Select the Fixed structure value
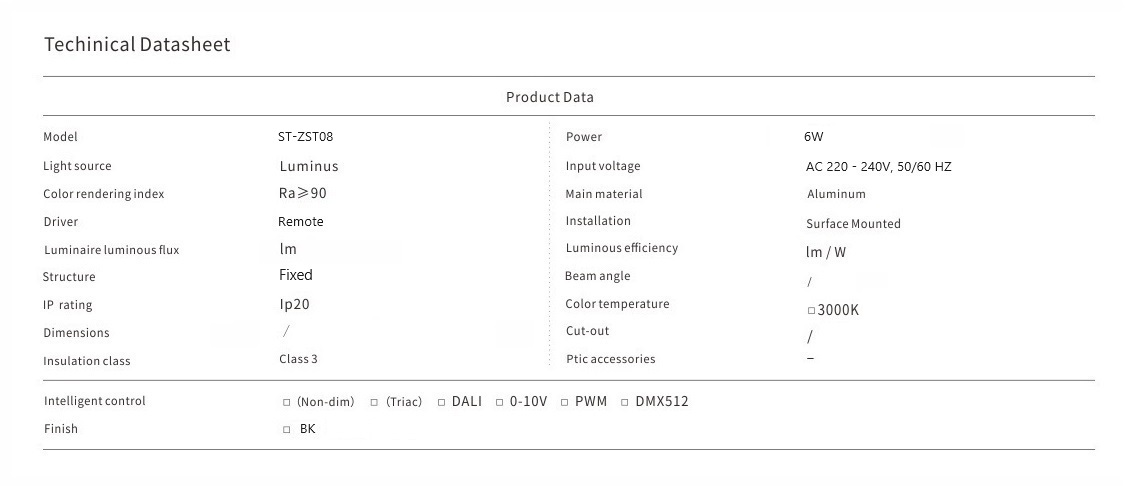 click(296, 275)
